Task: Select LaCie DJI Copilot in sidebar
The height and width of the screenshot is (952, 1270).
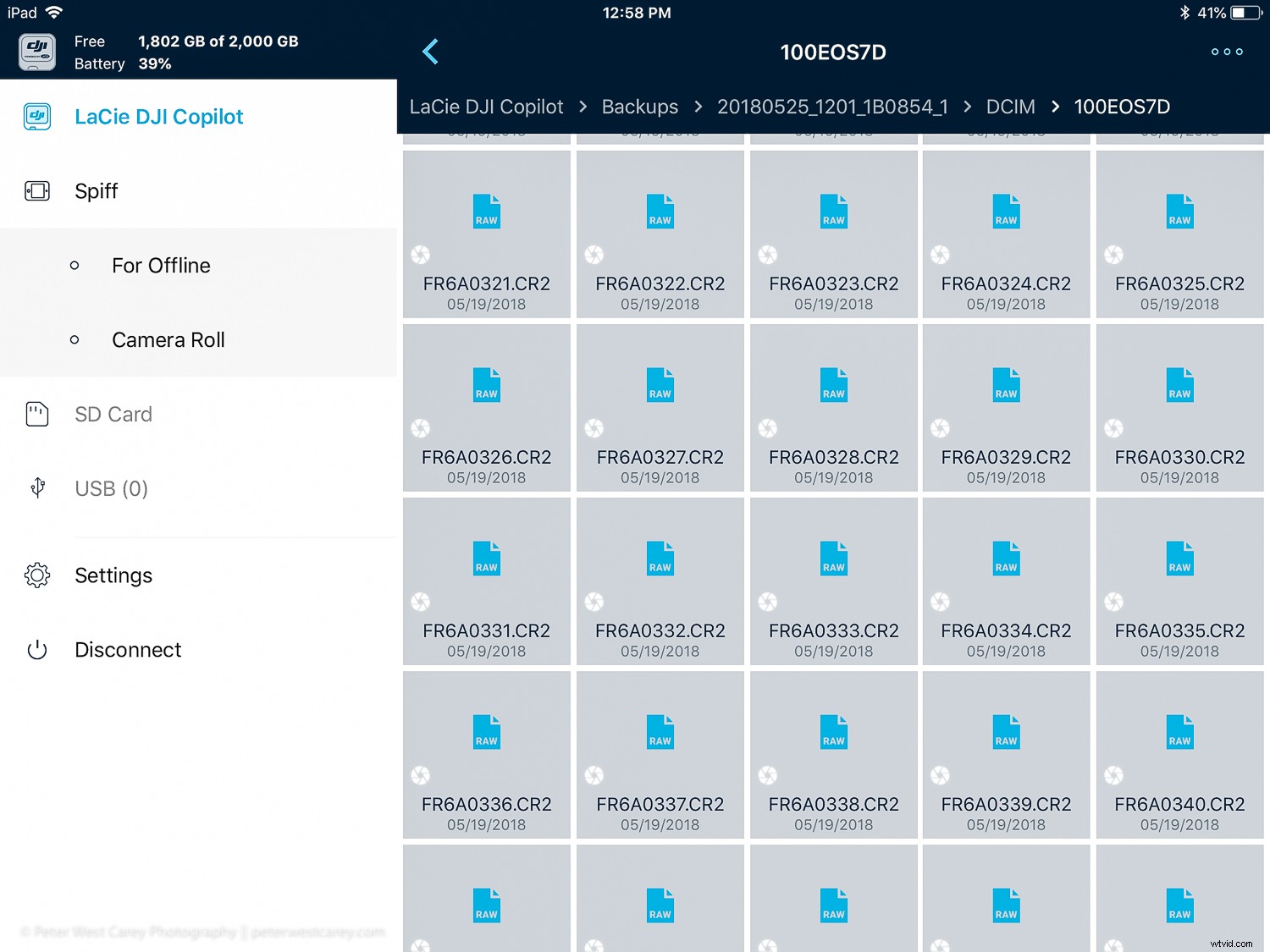Action: (x=158, y=117)
